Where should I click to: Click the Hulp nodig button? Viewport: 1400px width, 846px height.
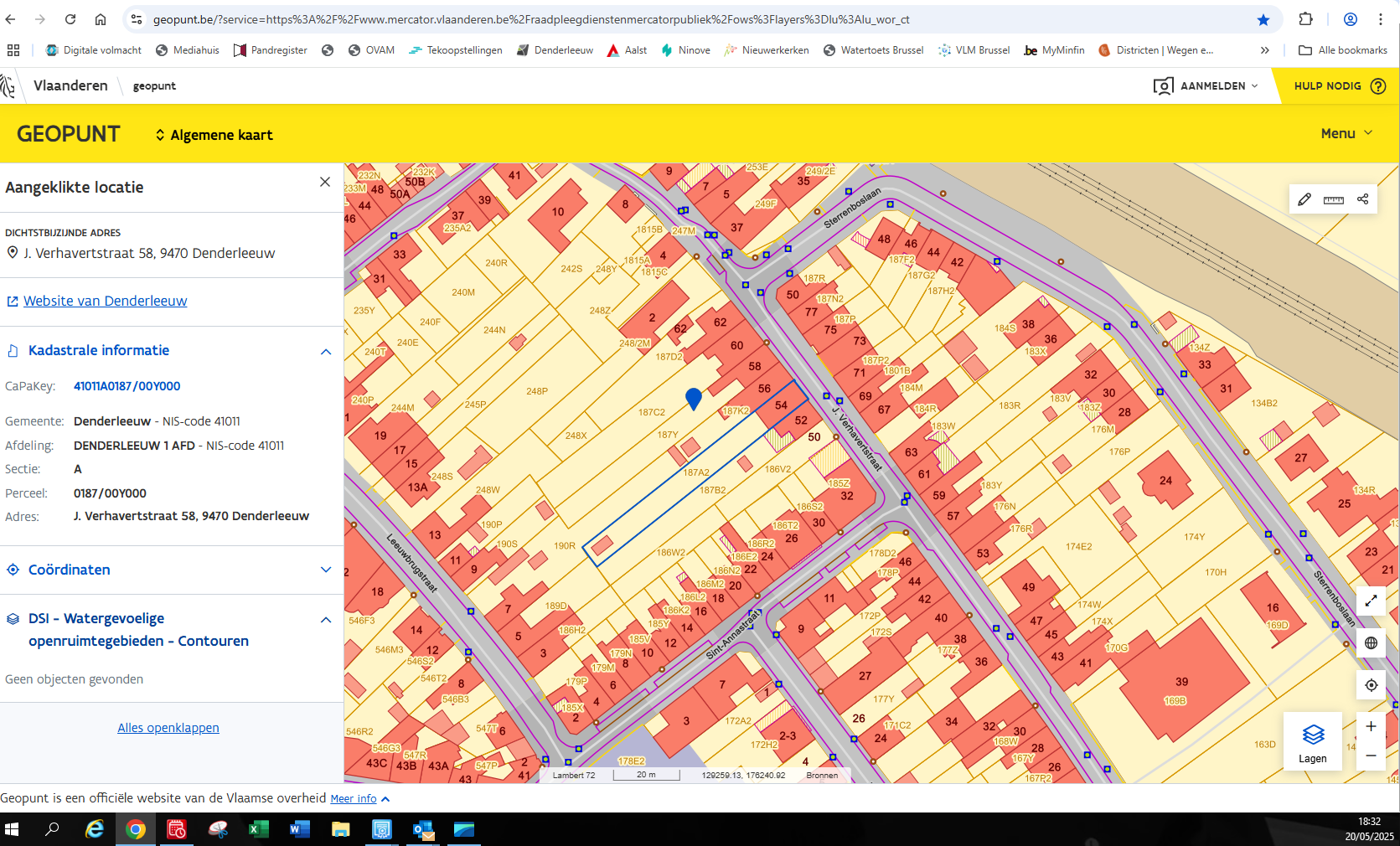[1338, 85]
